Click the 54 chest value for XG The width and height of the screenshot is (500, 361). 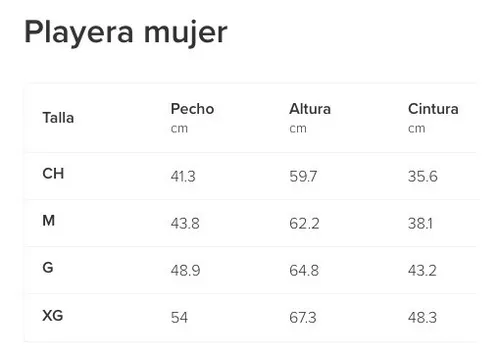pos(179,317)
